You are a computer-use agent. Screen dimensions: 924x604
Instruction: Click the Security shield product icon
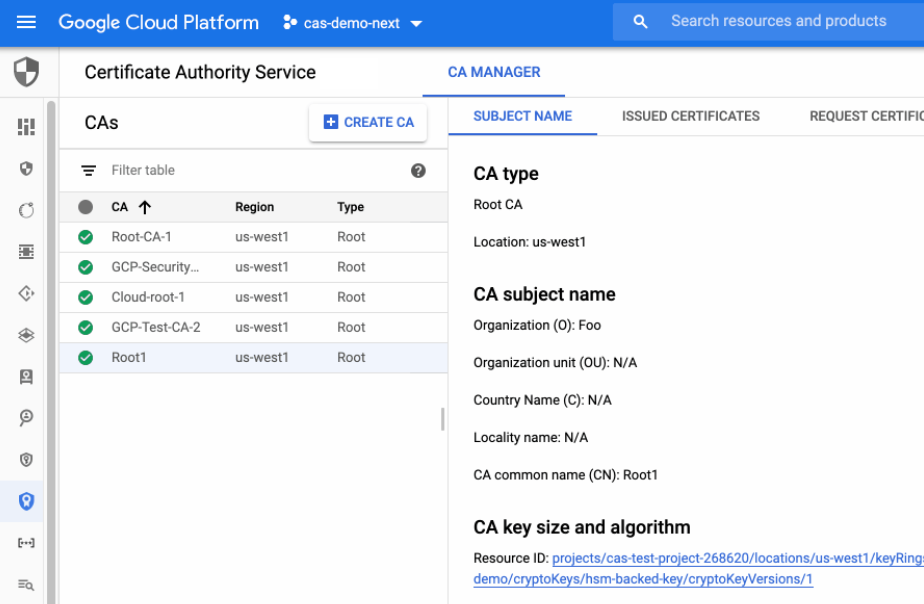[26, 72]
